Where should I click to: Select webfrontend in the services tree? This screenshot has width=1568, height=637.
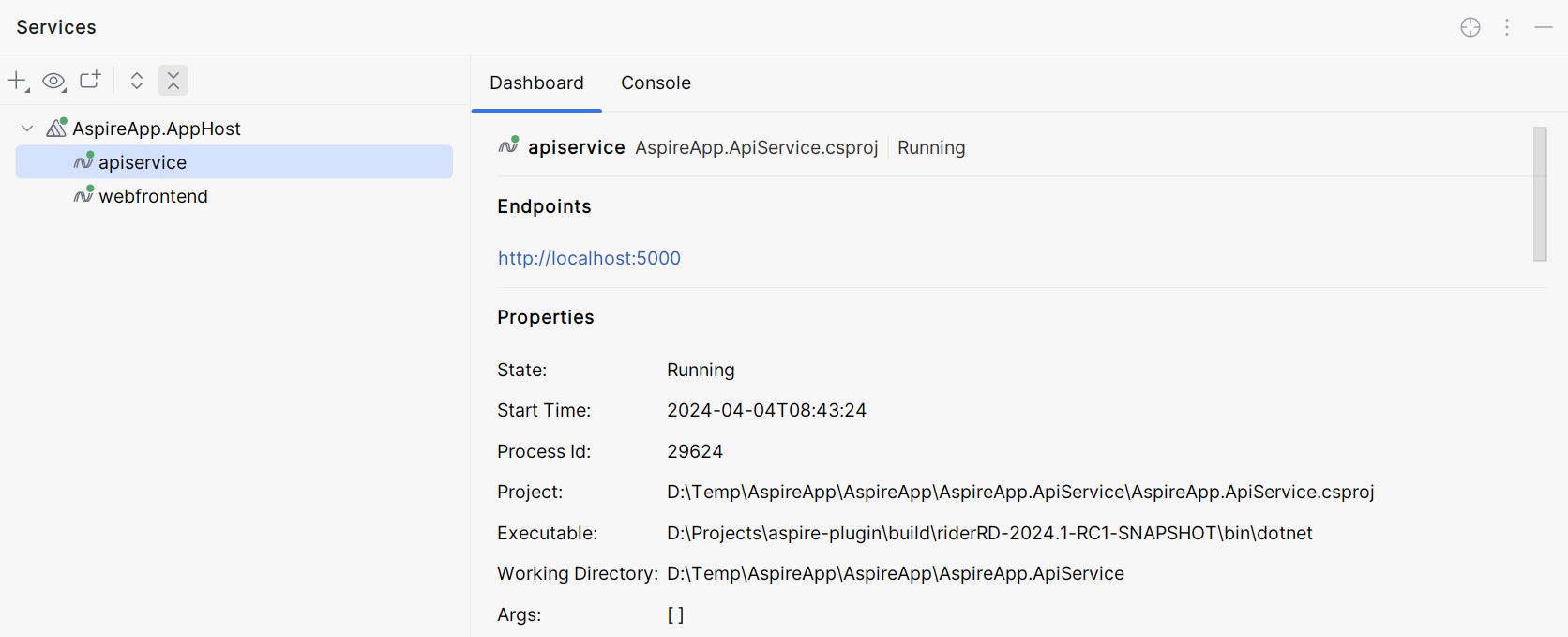click(153, 196)
